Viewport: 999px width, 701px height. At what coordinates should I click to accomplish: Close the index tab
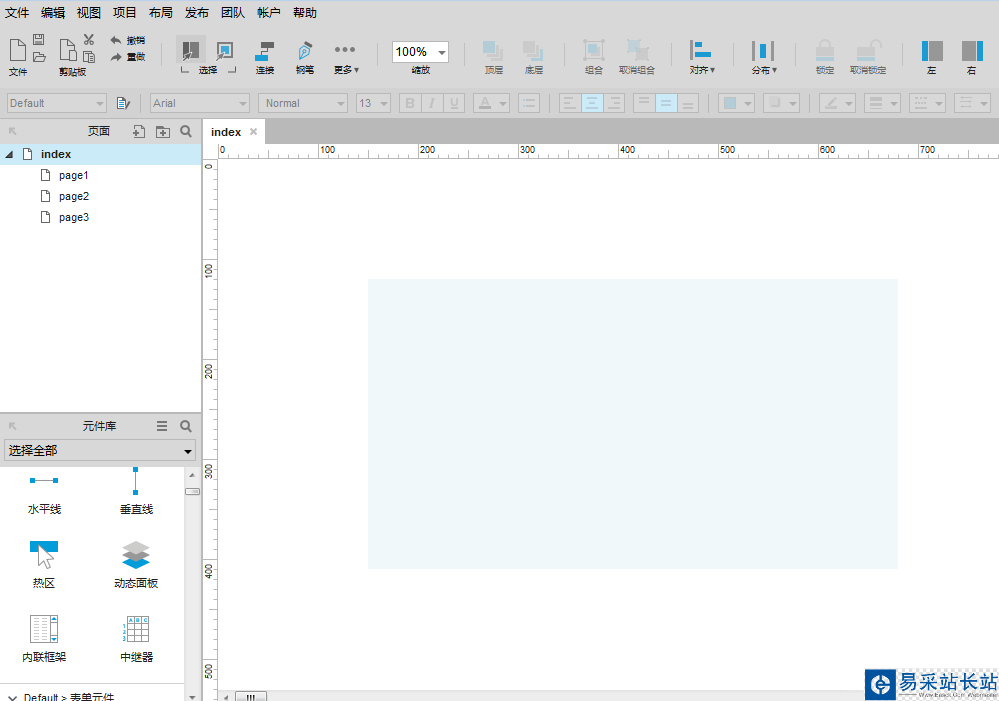click(x=253, y=132)
